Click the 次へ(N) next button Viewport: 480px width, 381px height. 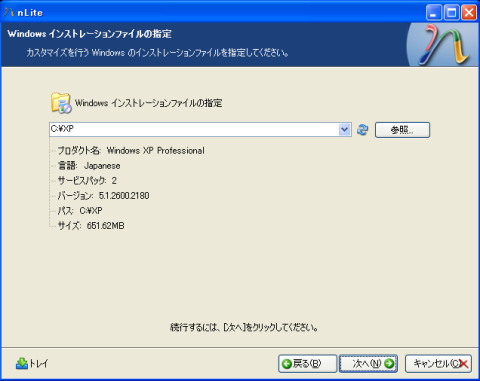click(x=368, y=363)
